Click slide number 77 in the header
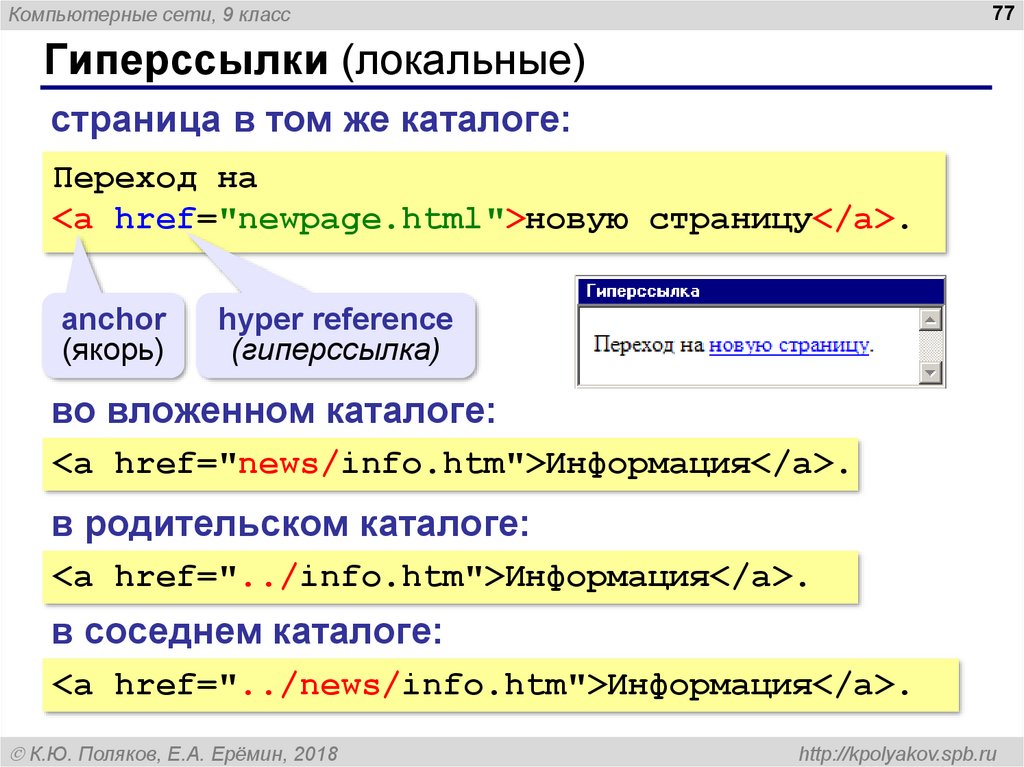The image size is (1024, 767). tap(1002, 13)
